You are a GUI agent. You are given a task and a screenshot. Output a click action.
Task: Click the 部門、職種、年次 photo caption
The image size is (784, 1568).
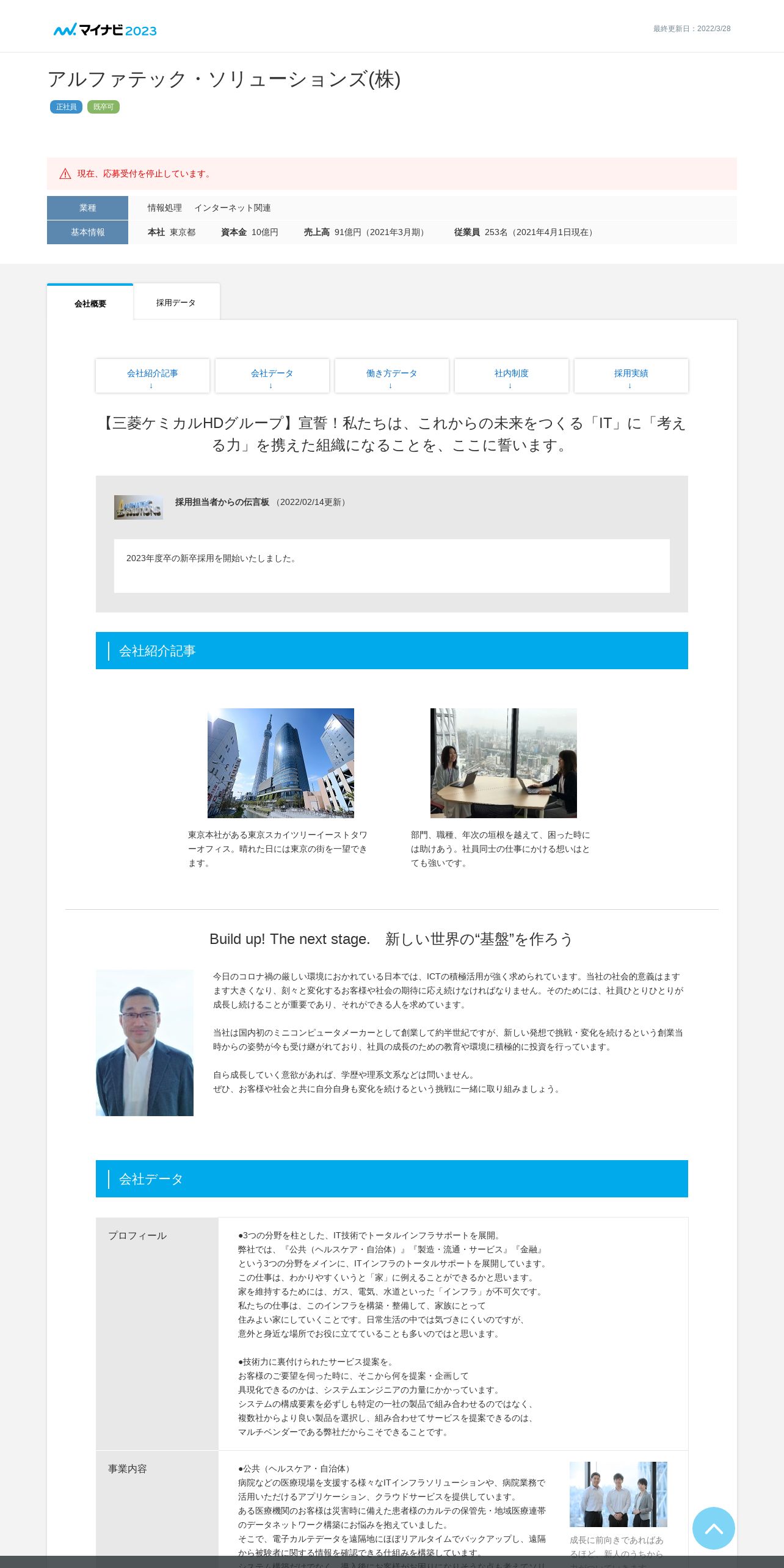tap(501, 849)
